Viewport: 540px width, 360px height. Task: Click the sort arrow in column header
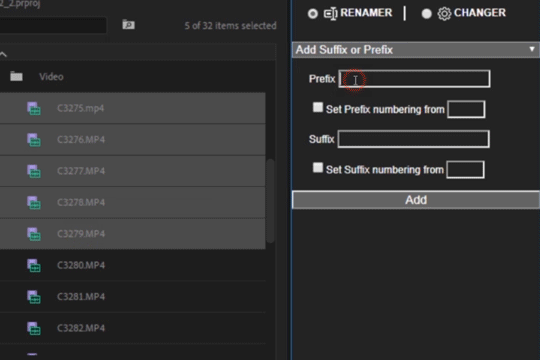point(3,54)
